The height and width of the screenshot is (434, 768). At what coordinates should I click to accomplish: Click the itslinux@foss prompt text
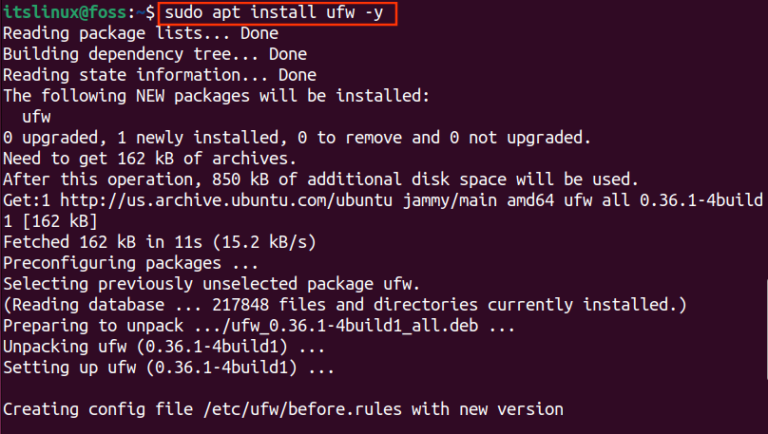click(64, 13)
